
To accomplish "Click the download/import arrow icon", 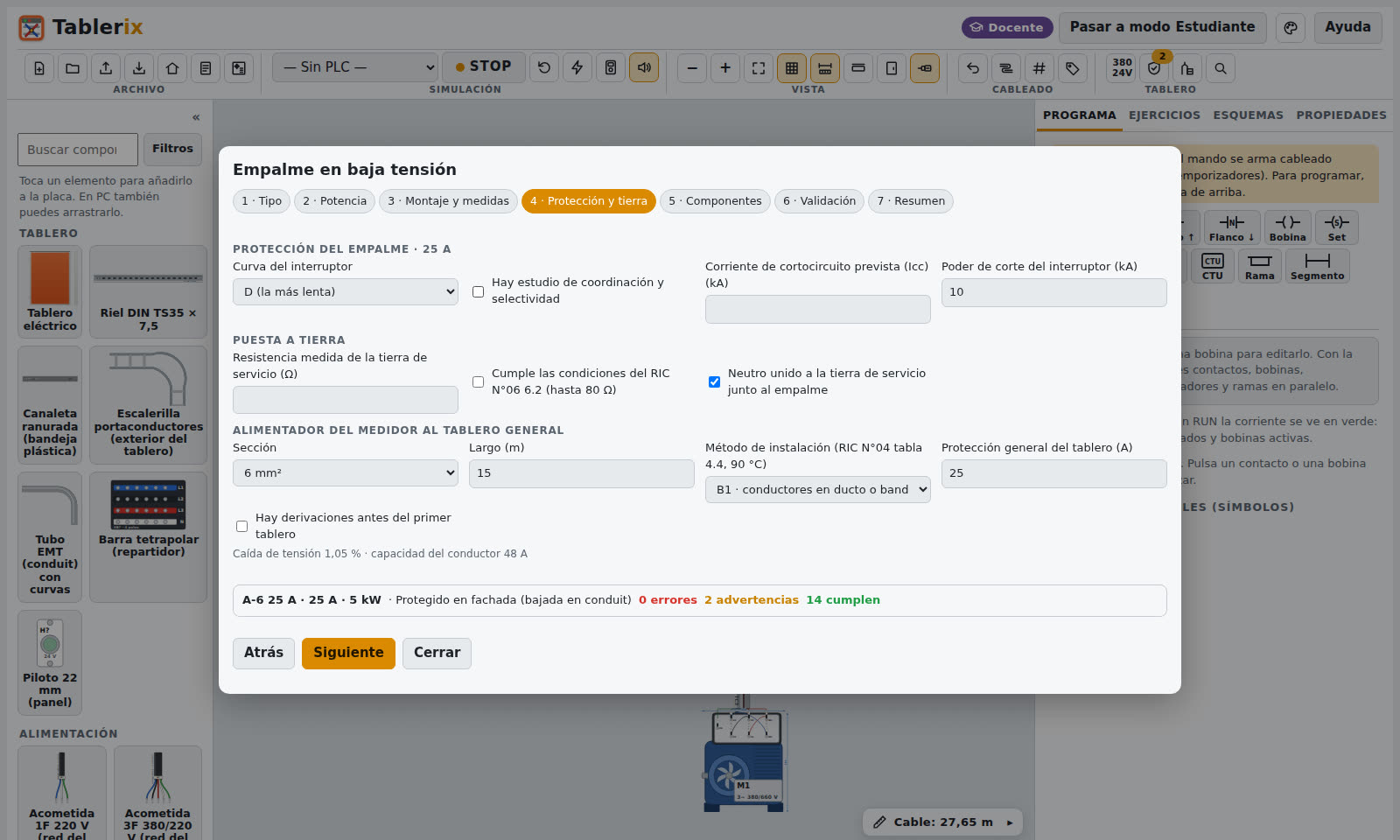I will 139,68.
